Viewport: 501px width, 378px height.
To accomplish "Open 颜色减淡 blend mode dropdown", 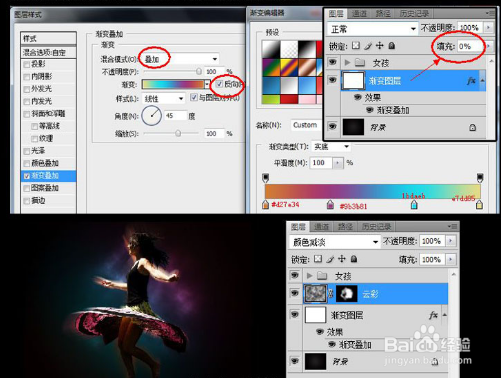I will (x=335, y=242).
